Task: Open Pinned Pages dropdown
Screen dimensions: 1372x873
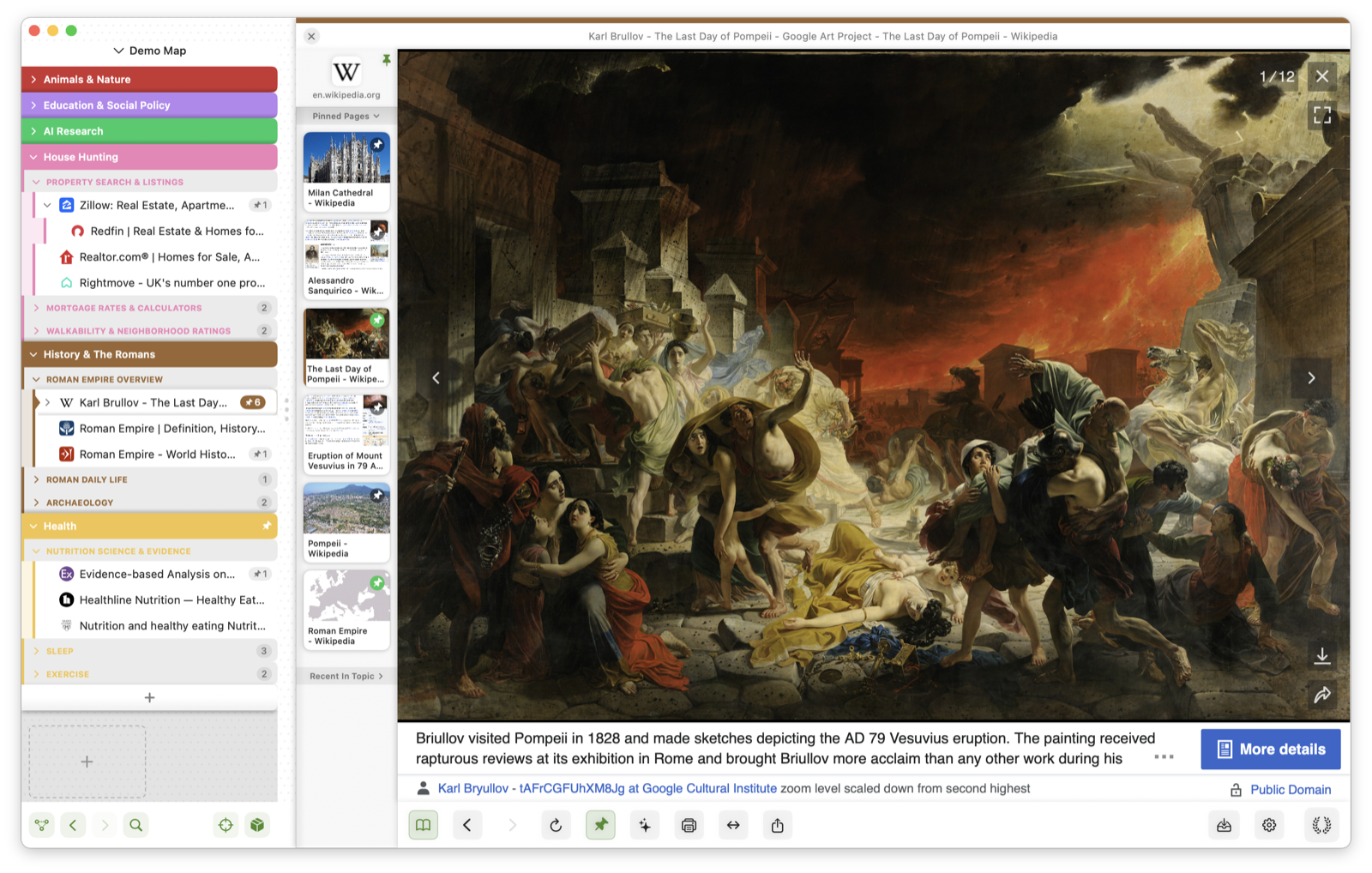Action: (346, 116)
